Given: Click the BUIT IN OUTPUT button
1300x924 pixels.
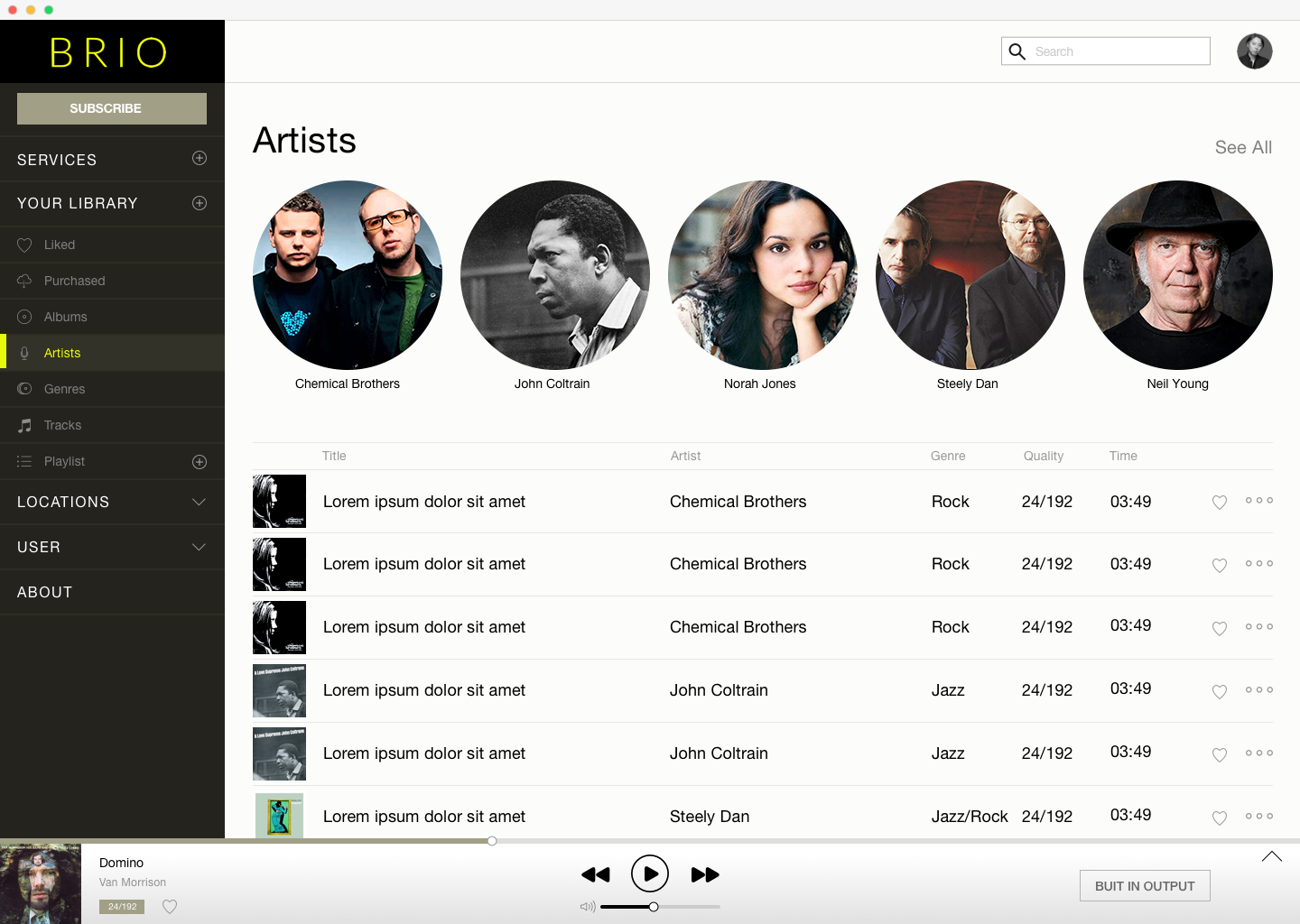Looking at the screenshot, I should [x=1145, y=886].
